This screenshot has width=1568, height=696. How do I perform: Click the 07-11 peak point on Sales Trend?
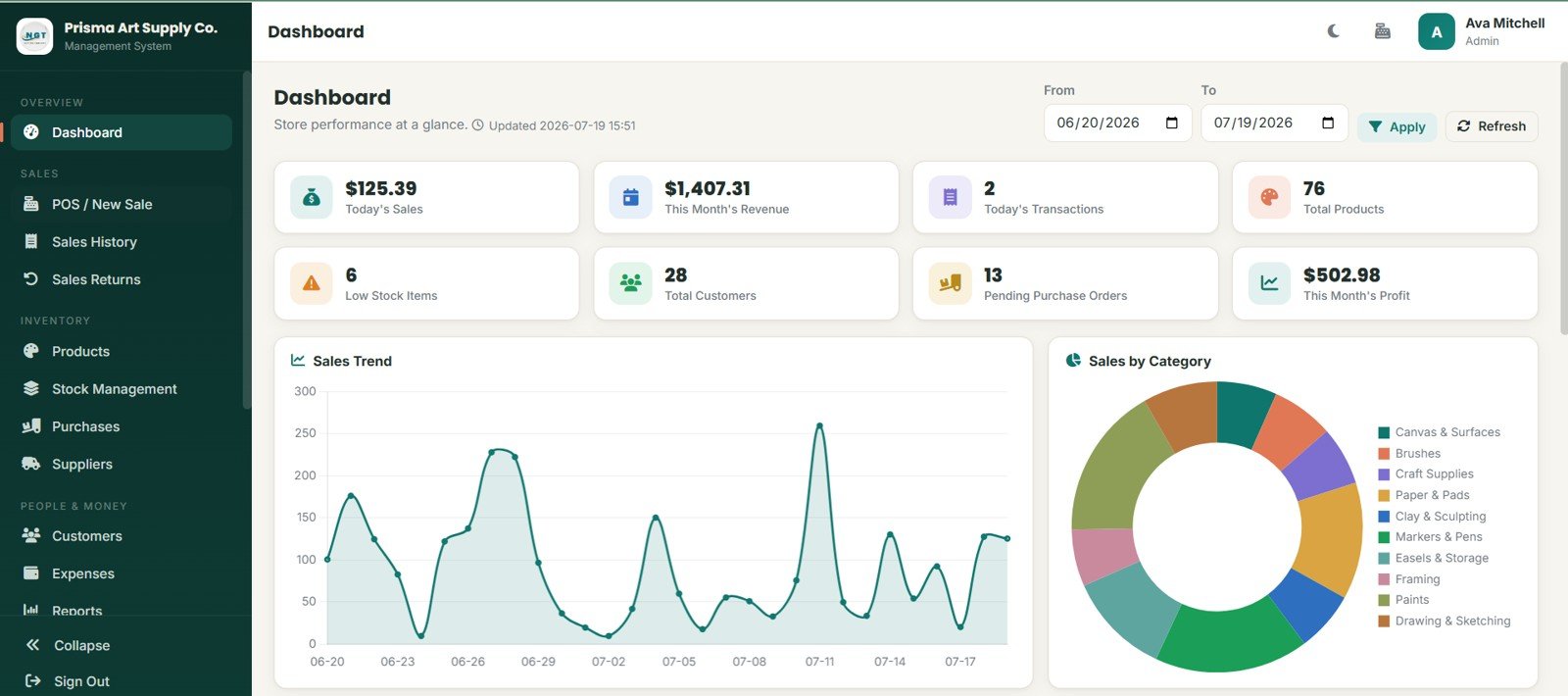click(x=819, y=425)
